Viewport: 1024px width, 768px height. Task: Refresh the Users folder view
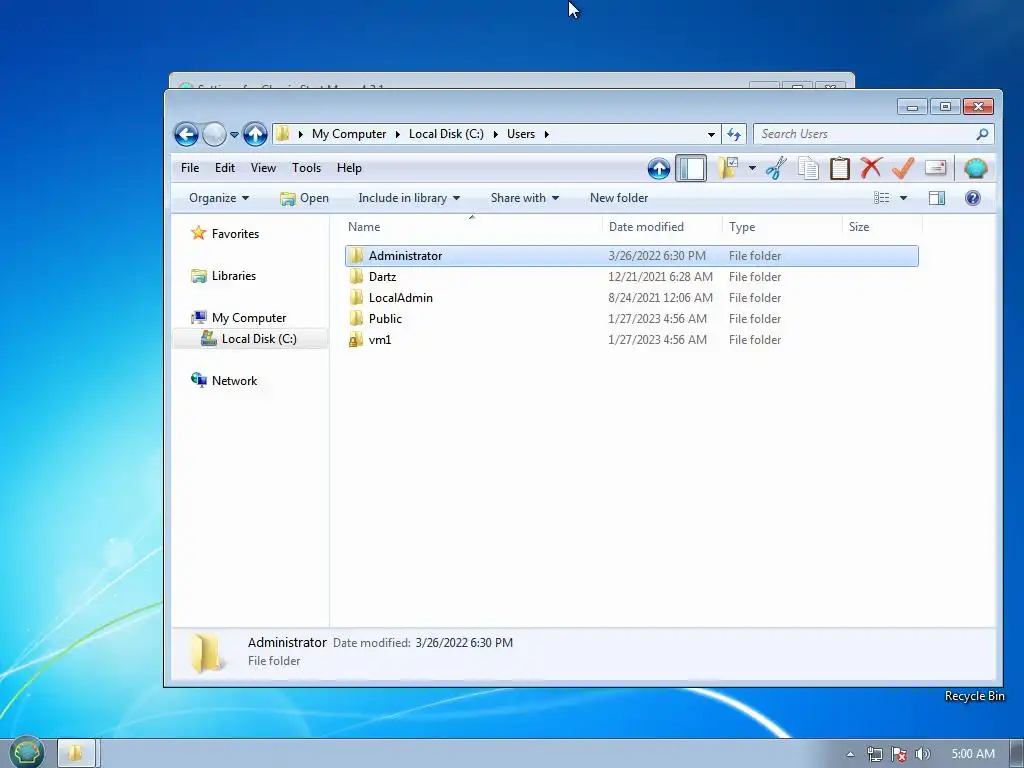click(x=733, y=135)
